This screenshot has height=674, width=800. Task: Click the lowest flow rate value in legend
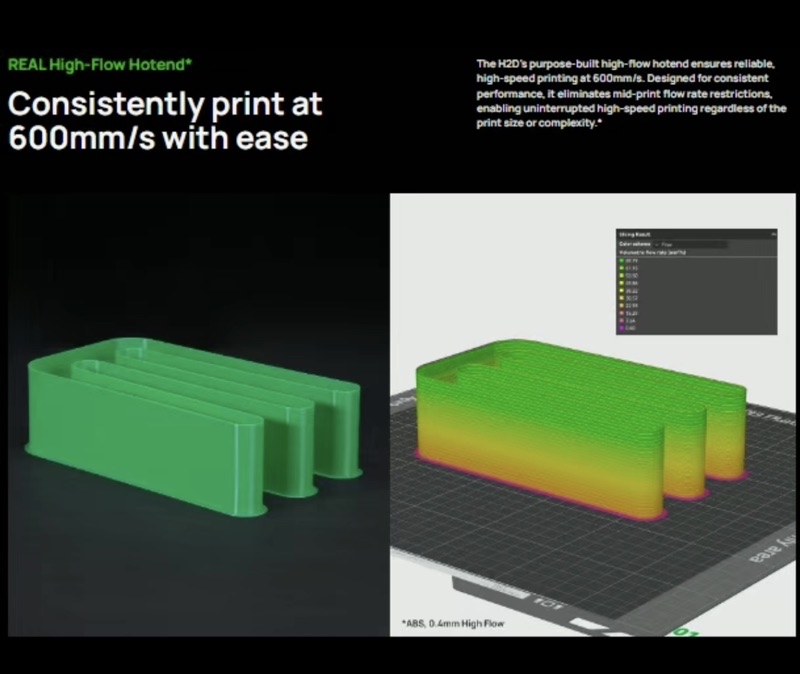(x=632, y=328)
